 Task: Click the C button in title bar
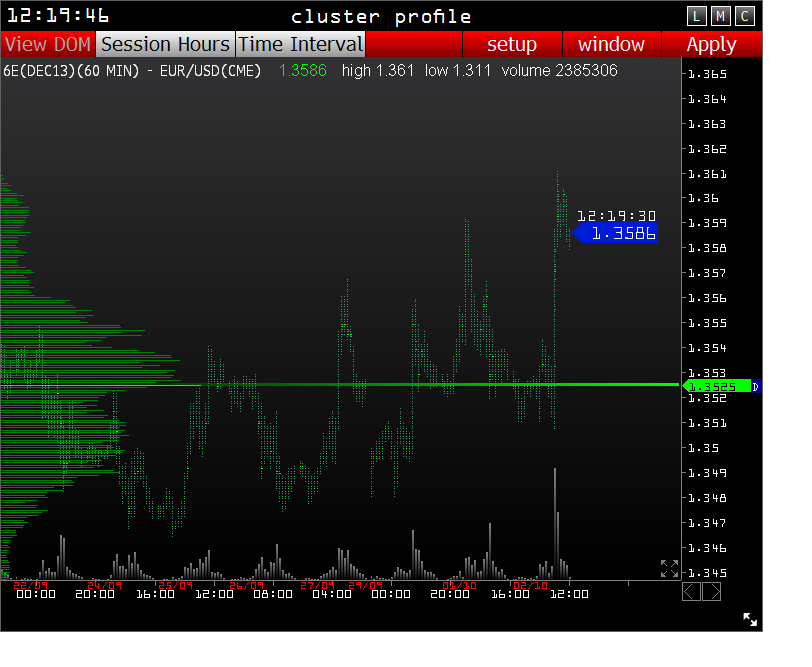745,15
